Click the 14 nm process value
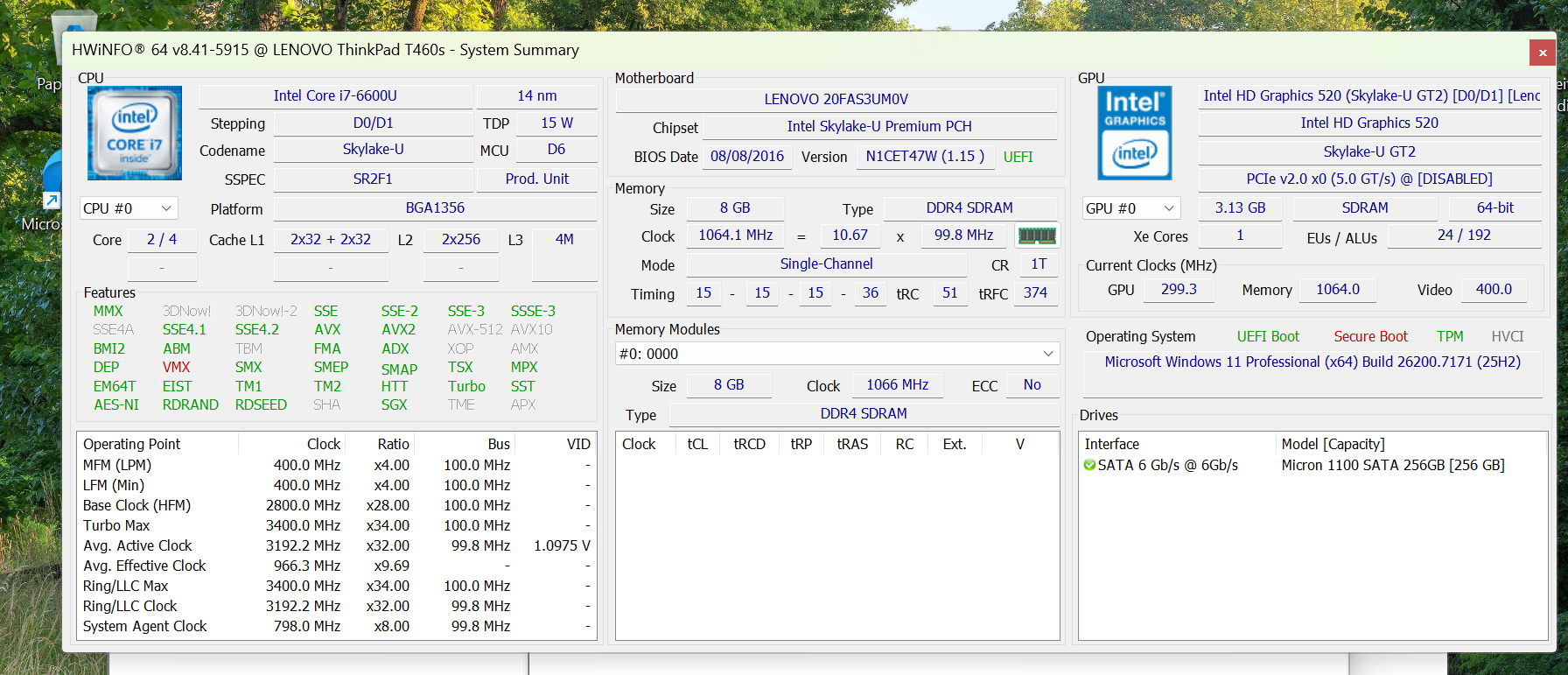The width and height of the screenshot is (1568, 675). tap(537, 95)
